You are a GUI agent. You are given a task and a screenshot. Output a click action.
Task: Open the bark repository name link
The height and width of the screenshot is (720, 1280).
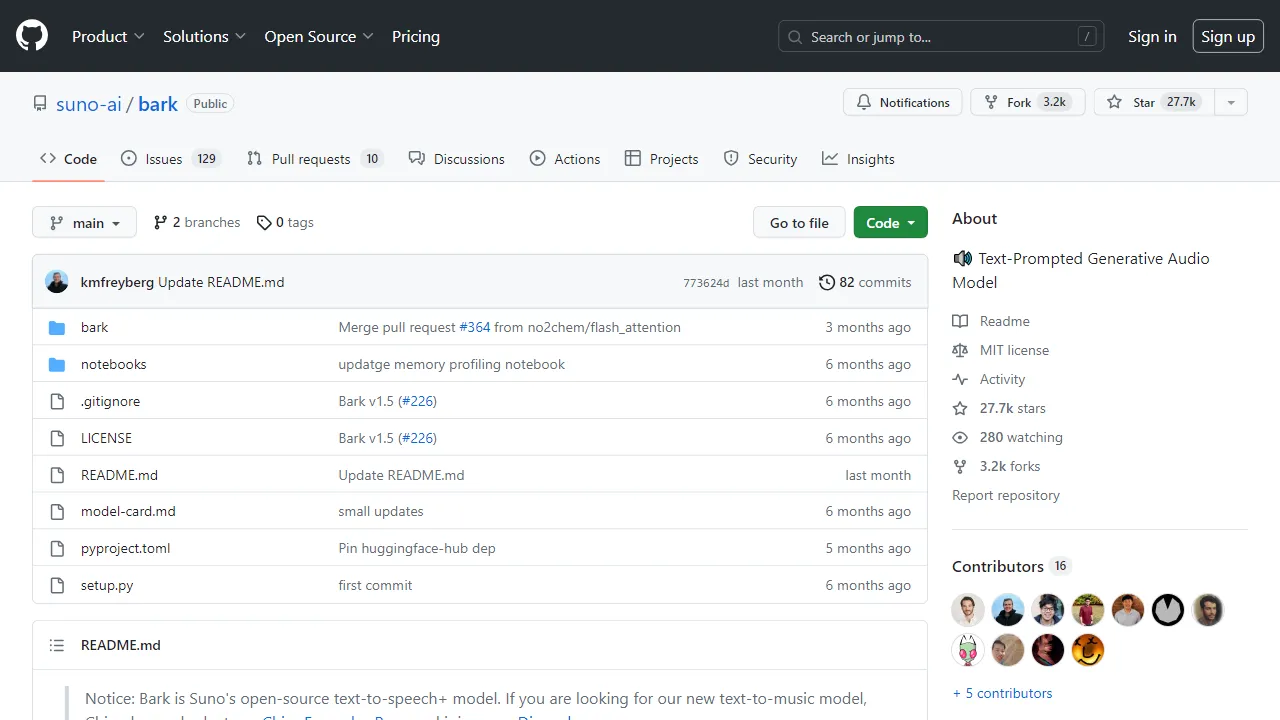point(158,104)
